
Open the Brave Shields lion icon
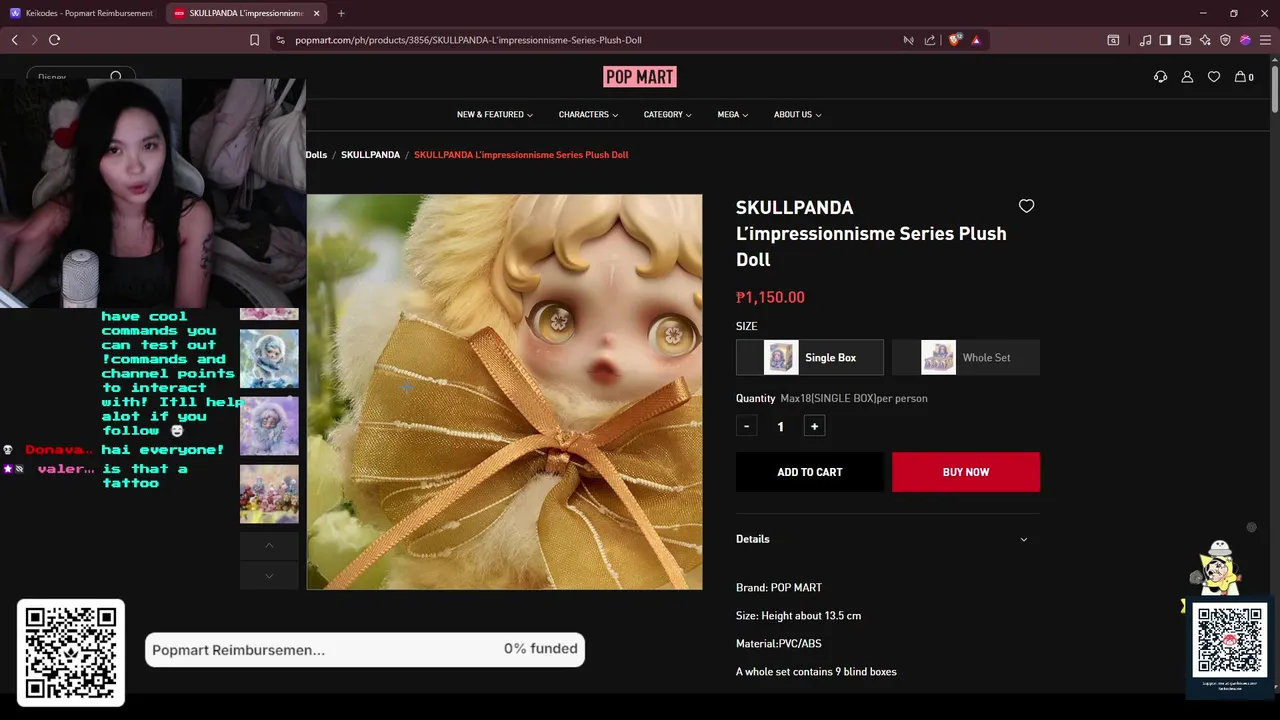(x=954, y=40)
